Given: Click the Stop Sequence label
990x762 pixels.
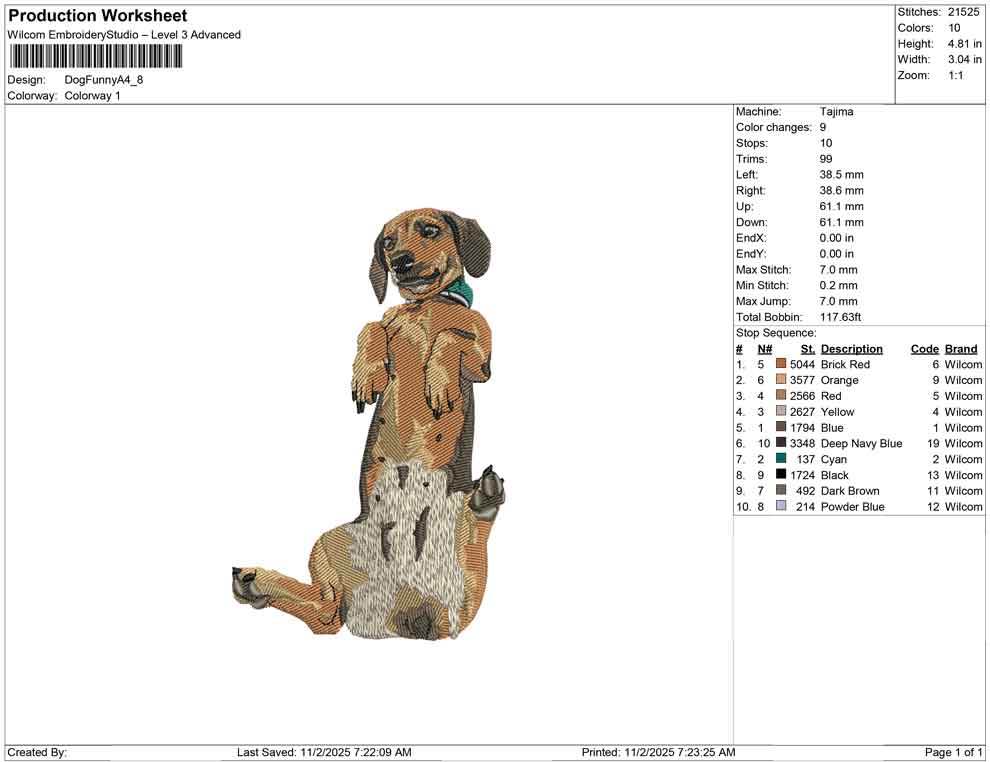Looking at the screenshot, I should [776, 333].
